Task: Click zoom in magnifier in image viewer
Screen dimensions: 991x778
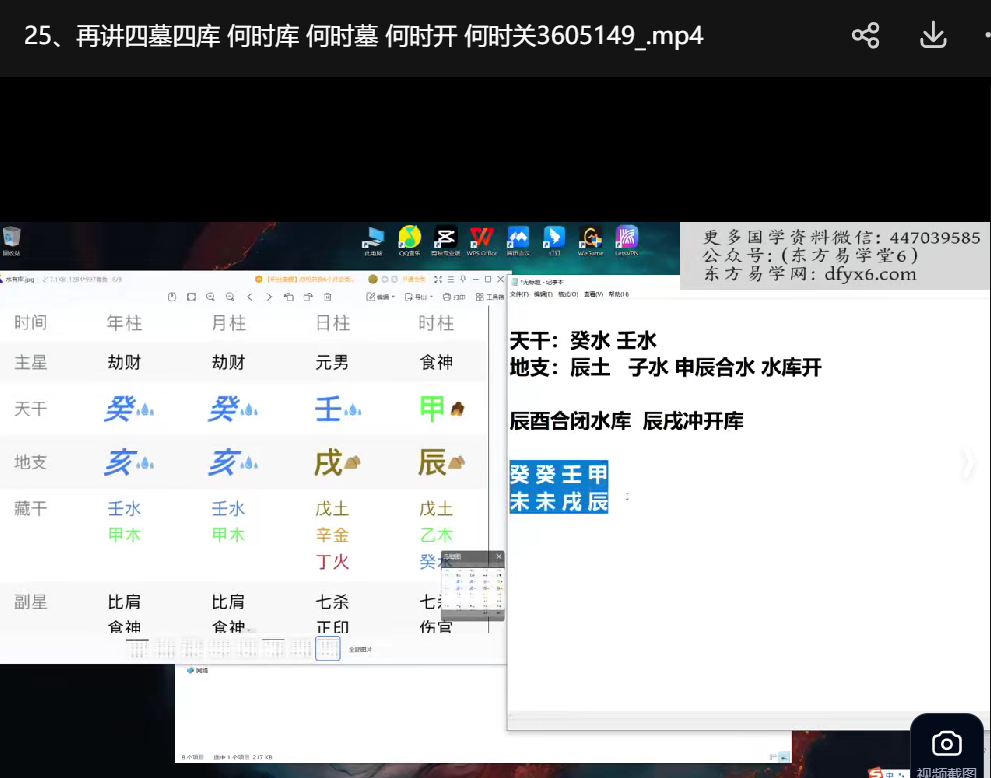Action: point(211,297)
